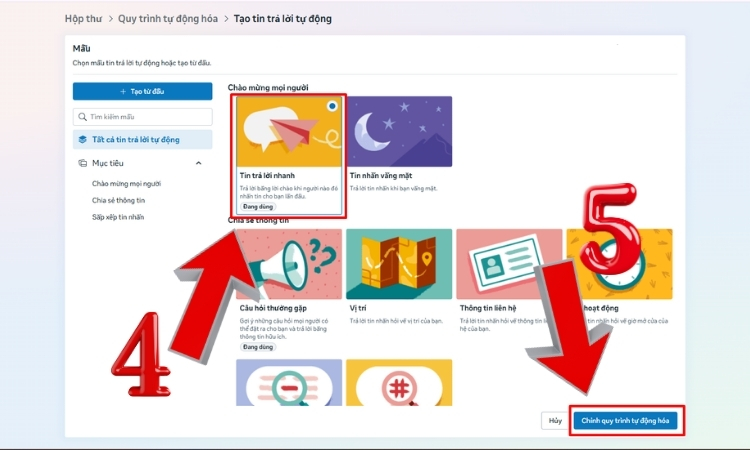Open the 'Chia sẻ thông tin' category

point(118,200)
